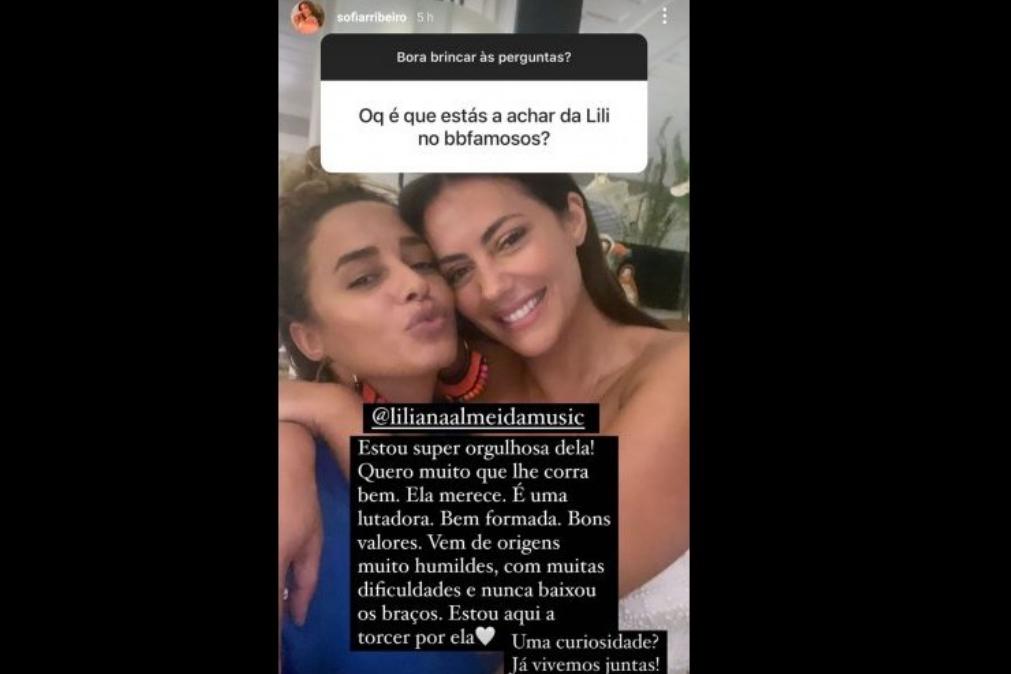
Task: Tap the black area left of the story
Action: coord(139,337)
